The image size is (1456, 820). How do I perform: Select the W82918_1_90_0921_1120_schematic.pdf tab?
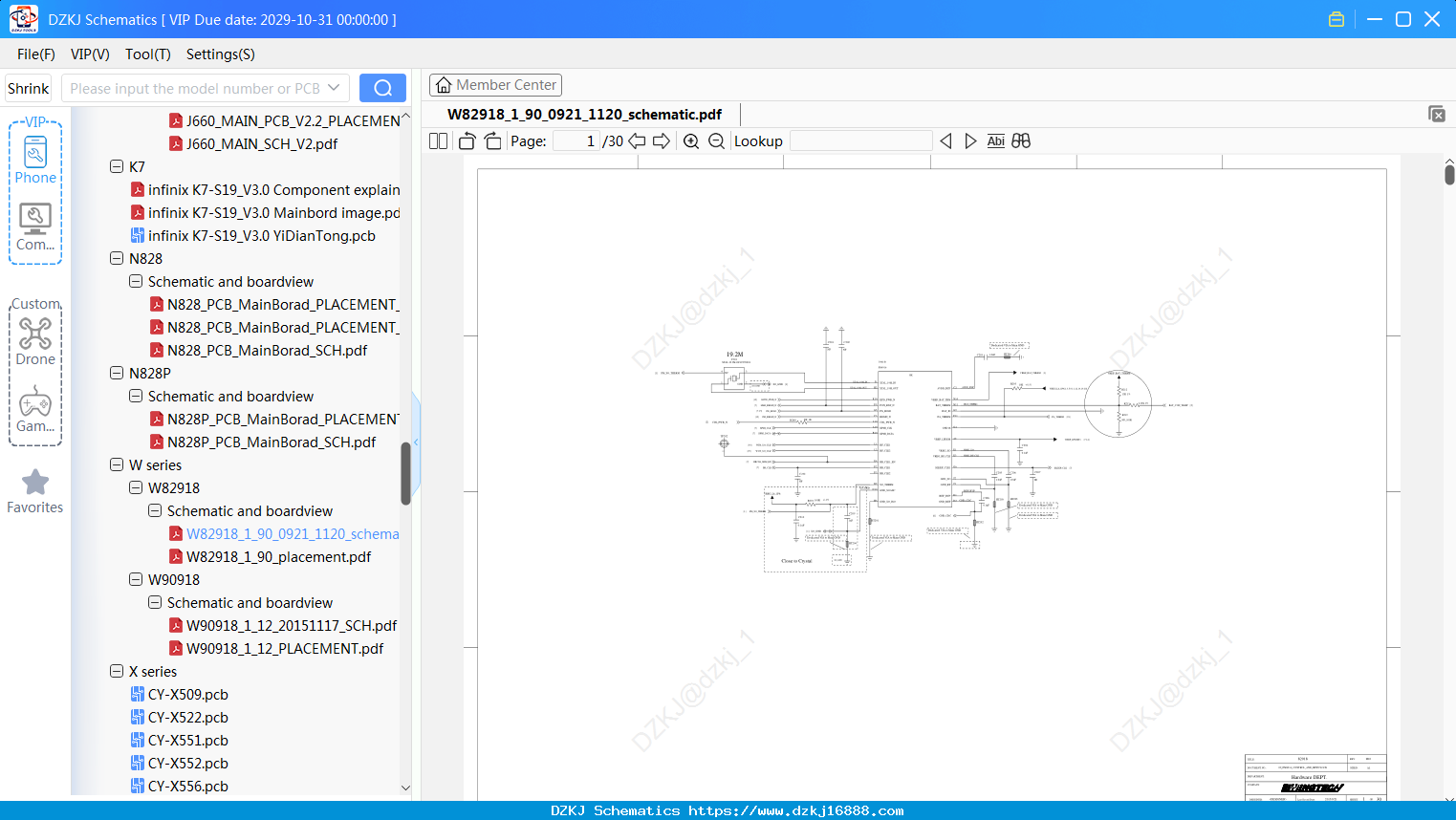click(x=585, y=114)
